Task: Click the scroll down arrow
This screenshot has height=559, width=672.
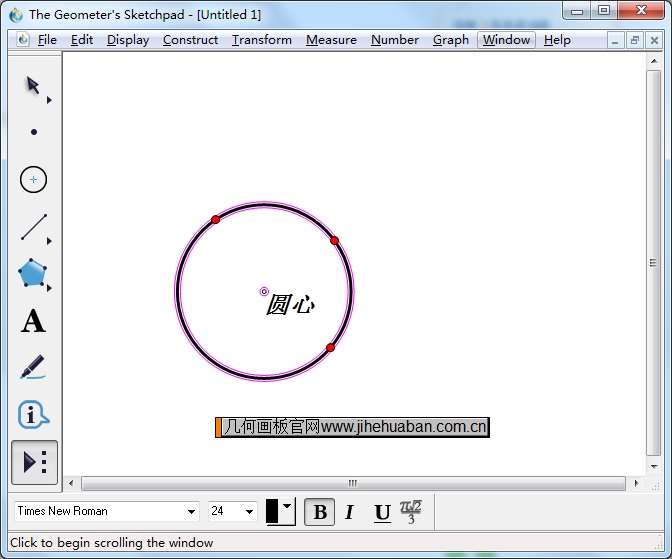Action: (x=654, y=466)
